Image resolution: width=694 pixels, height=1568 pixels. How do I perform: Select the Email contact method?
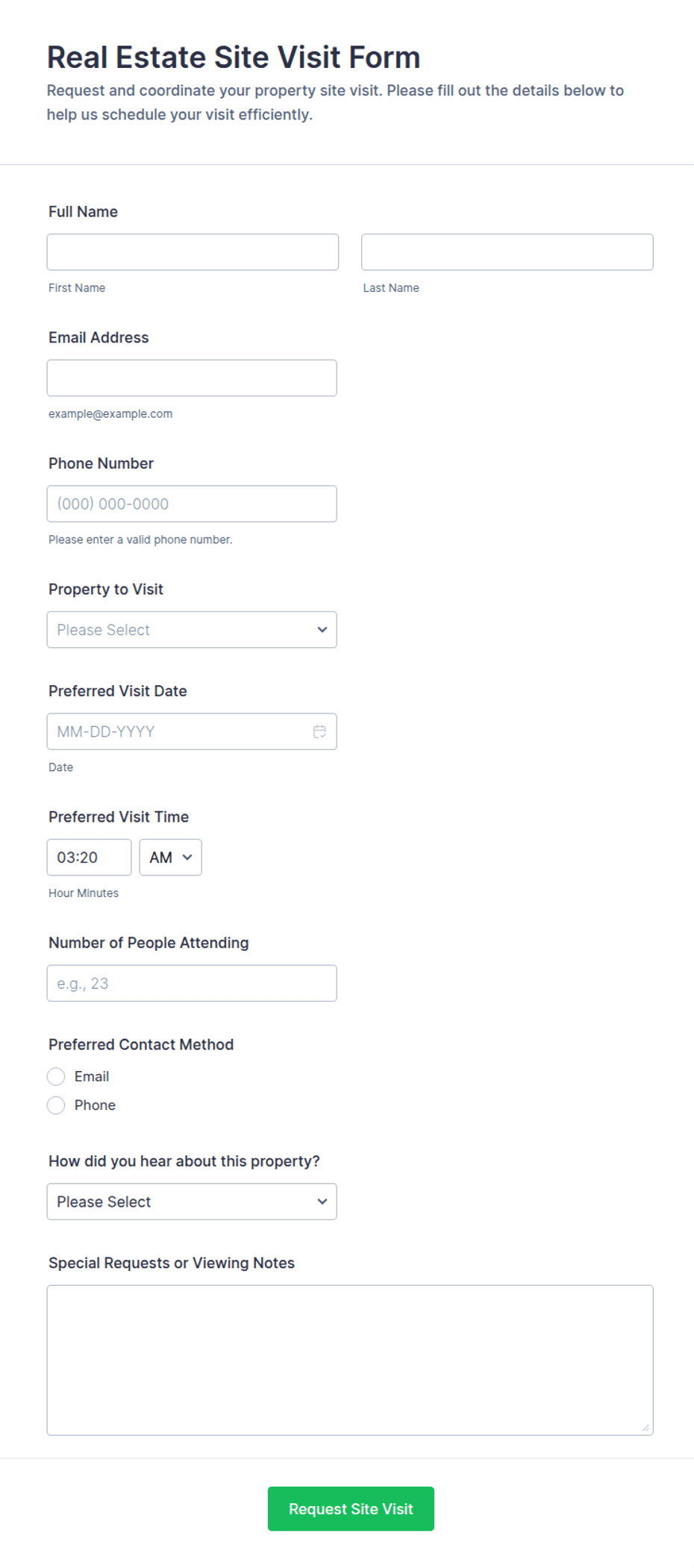coord(56,1076)
